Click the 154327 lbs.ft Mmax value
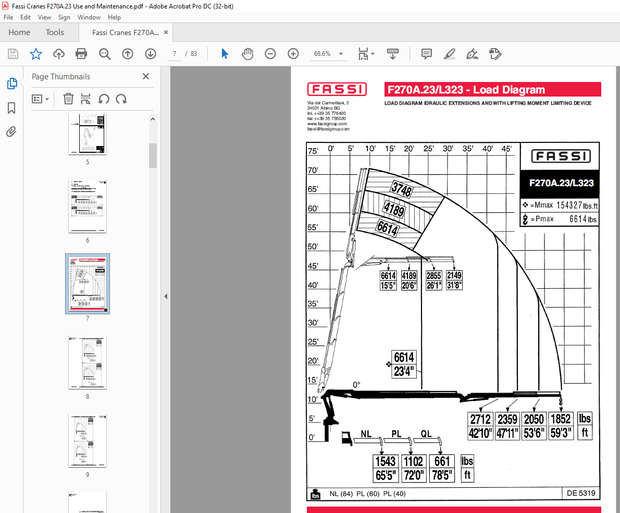The width and height of the screenshot is (620, 513). coord(577,205)
